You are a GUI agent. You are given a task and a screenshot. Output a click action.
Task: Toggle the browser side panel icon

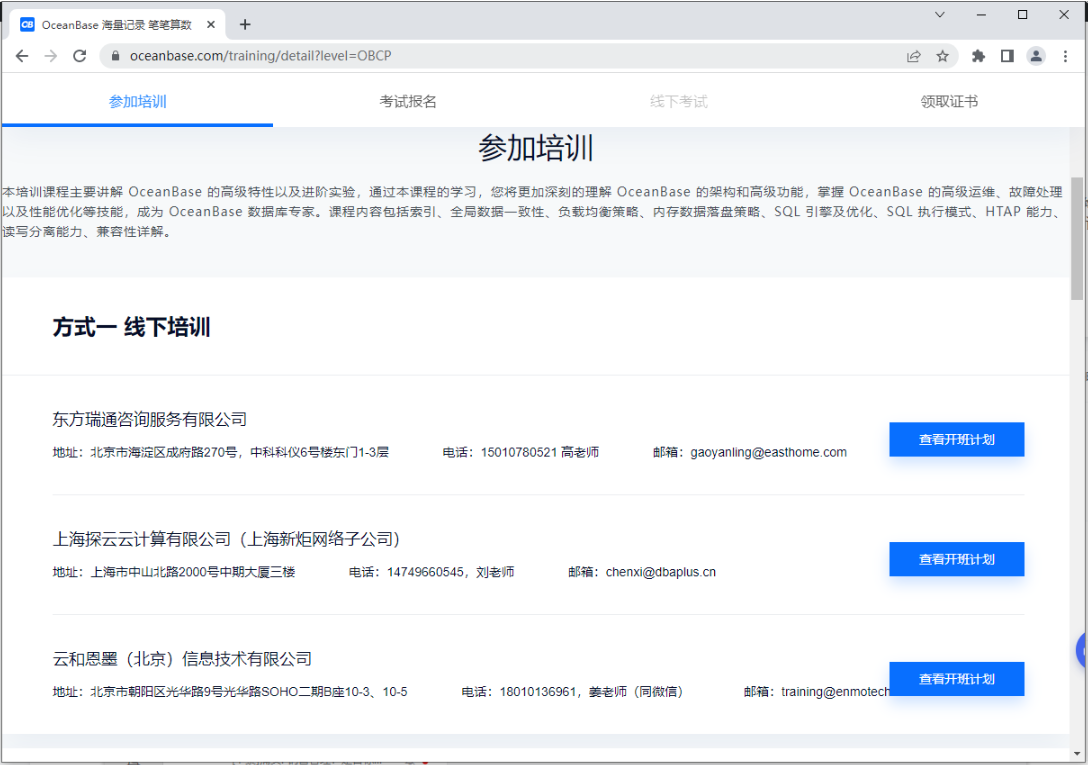1007,56
